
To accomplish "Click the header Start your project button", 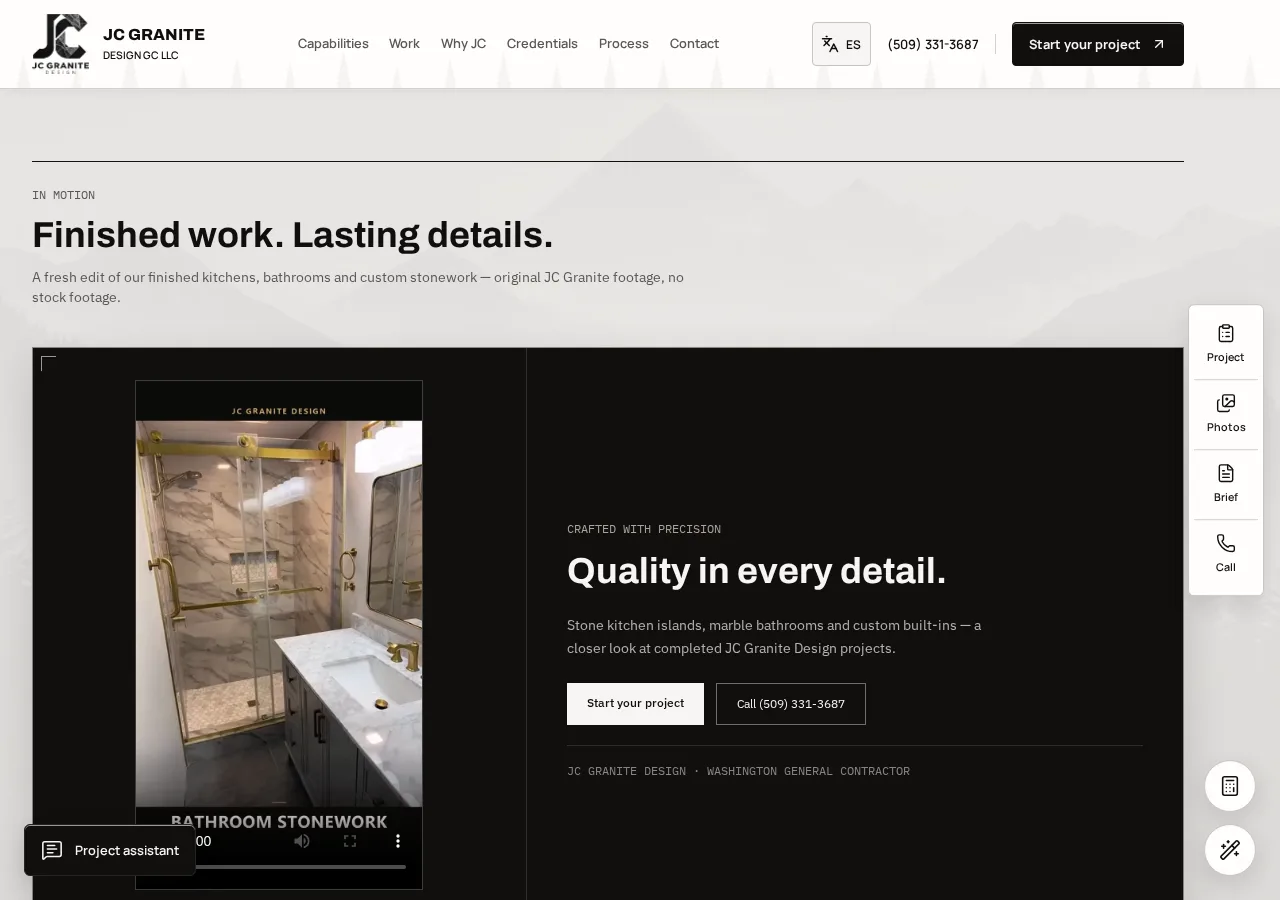I will pos(1098,44).
